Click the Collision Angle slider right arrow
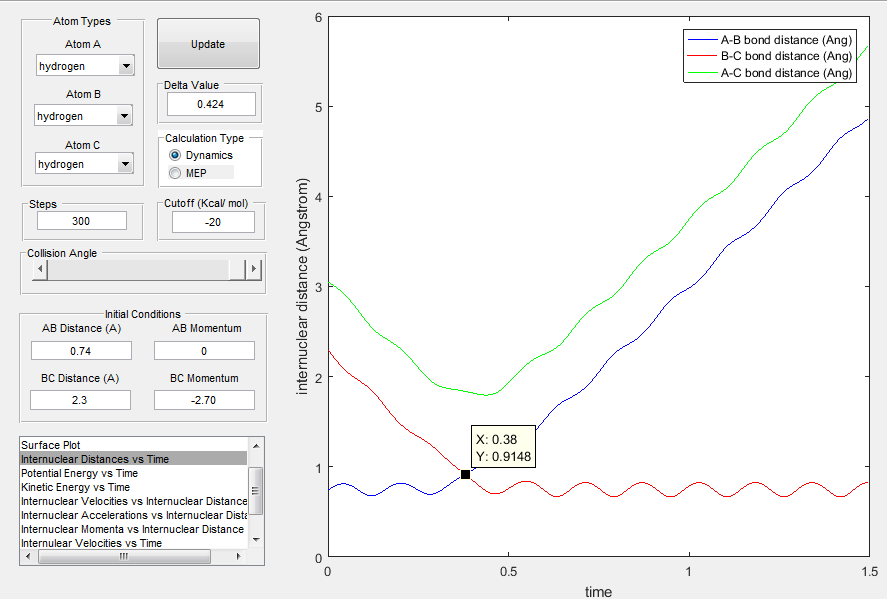 (254, 269)
